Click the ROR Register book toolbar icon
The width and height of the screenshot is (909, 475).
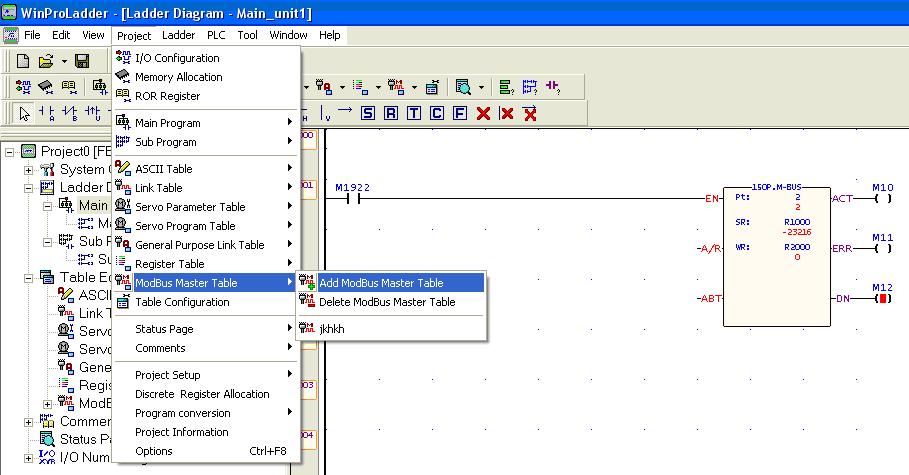tap(69, 87)
